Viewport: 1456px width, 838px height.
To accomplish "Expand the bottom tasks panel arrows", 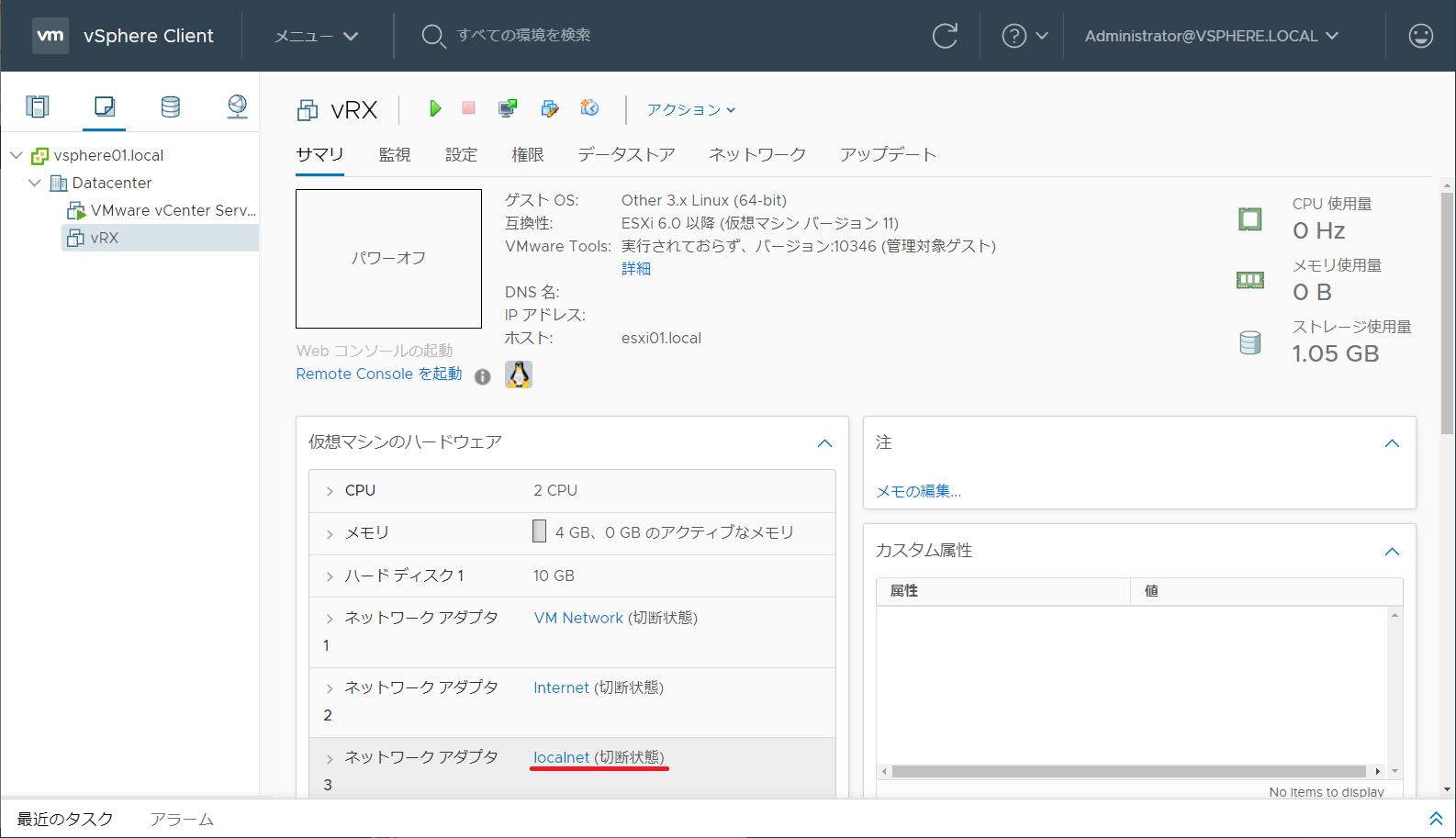I will (1436, 818).
